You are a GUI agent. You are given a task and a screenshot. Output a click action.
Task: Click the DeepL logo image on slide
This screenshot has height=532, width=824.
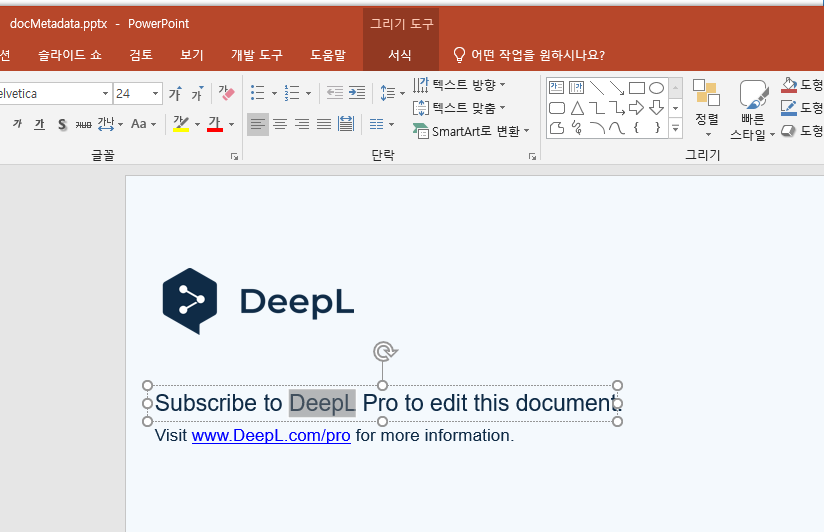[x=258, y=301]
